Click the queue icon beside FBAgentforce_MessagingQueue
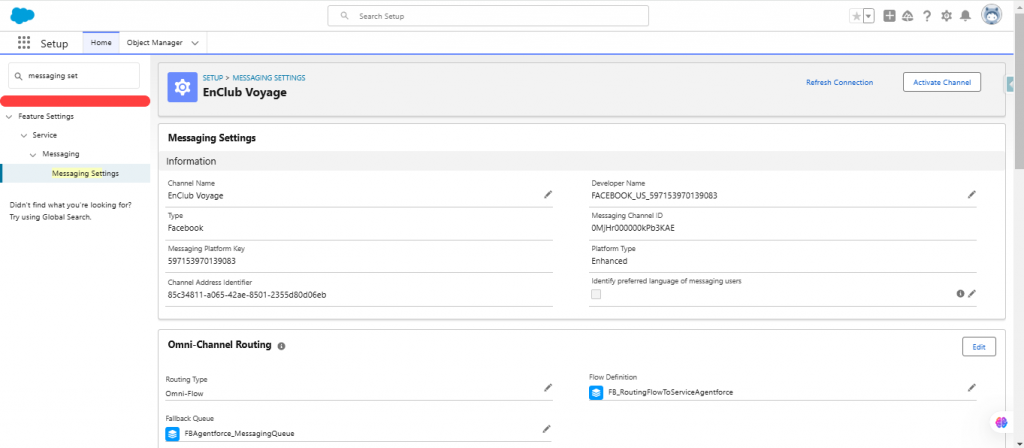This screenshot has width=1024, height=448. pos(172,434)
